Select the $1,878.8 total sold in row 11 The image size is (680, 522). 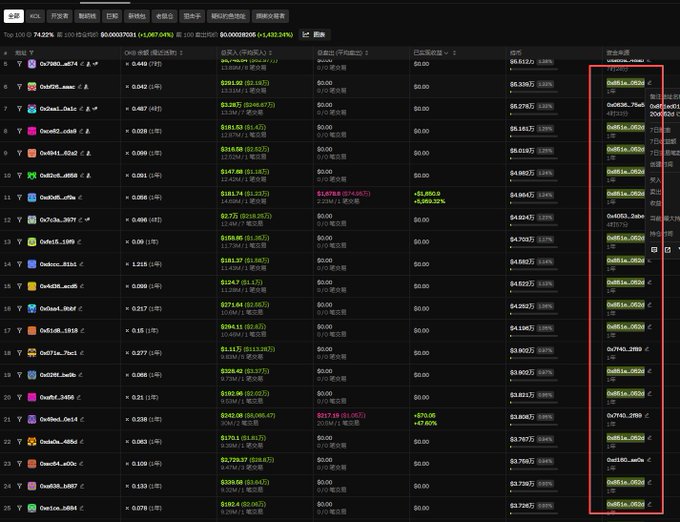[x=328, y=194]
